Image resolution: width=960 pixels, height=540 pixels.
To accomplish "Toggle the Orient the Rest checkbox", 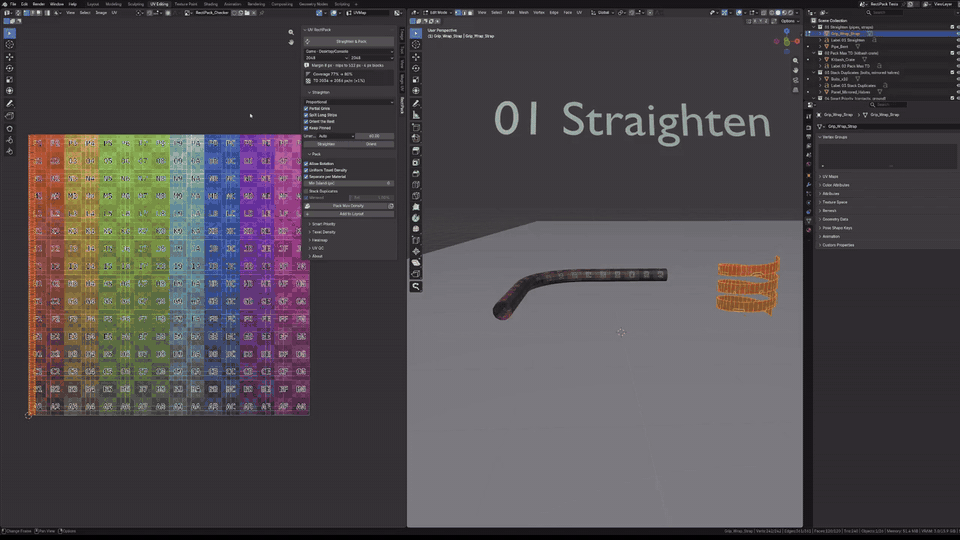I will pyautogui.click(x=306, y=121).
